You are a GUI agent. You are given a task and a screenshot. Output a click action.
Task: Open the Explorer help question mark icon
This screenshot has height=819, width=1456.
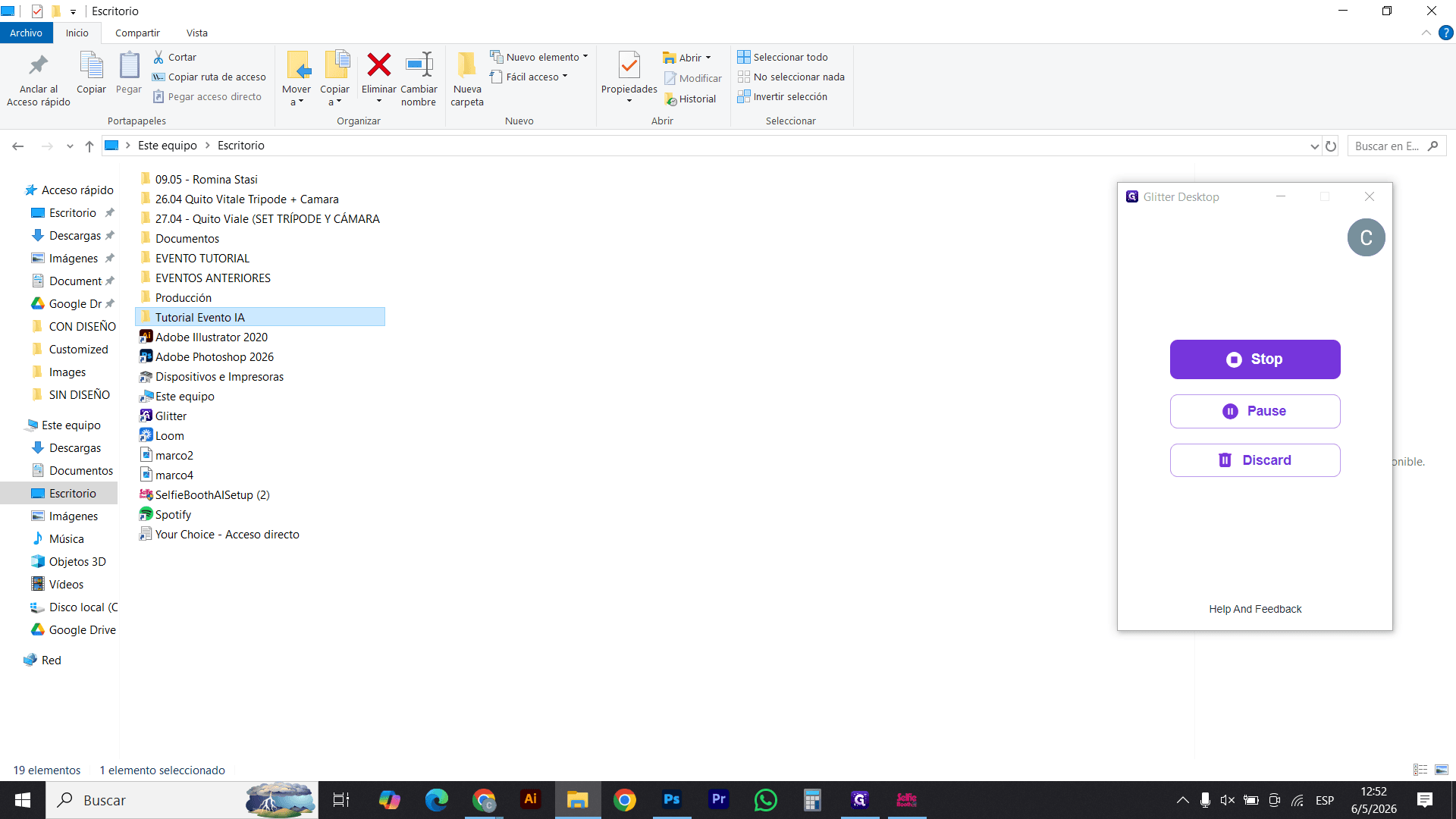coord(1445,33)
